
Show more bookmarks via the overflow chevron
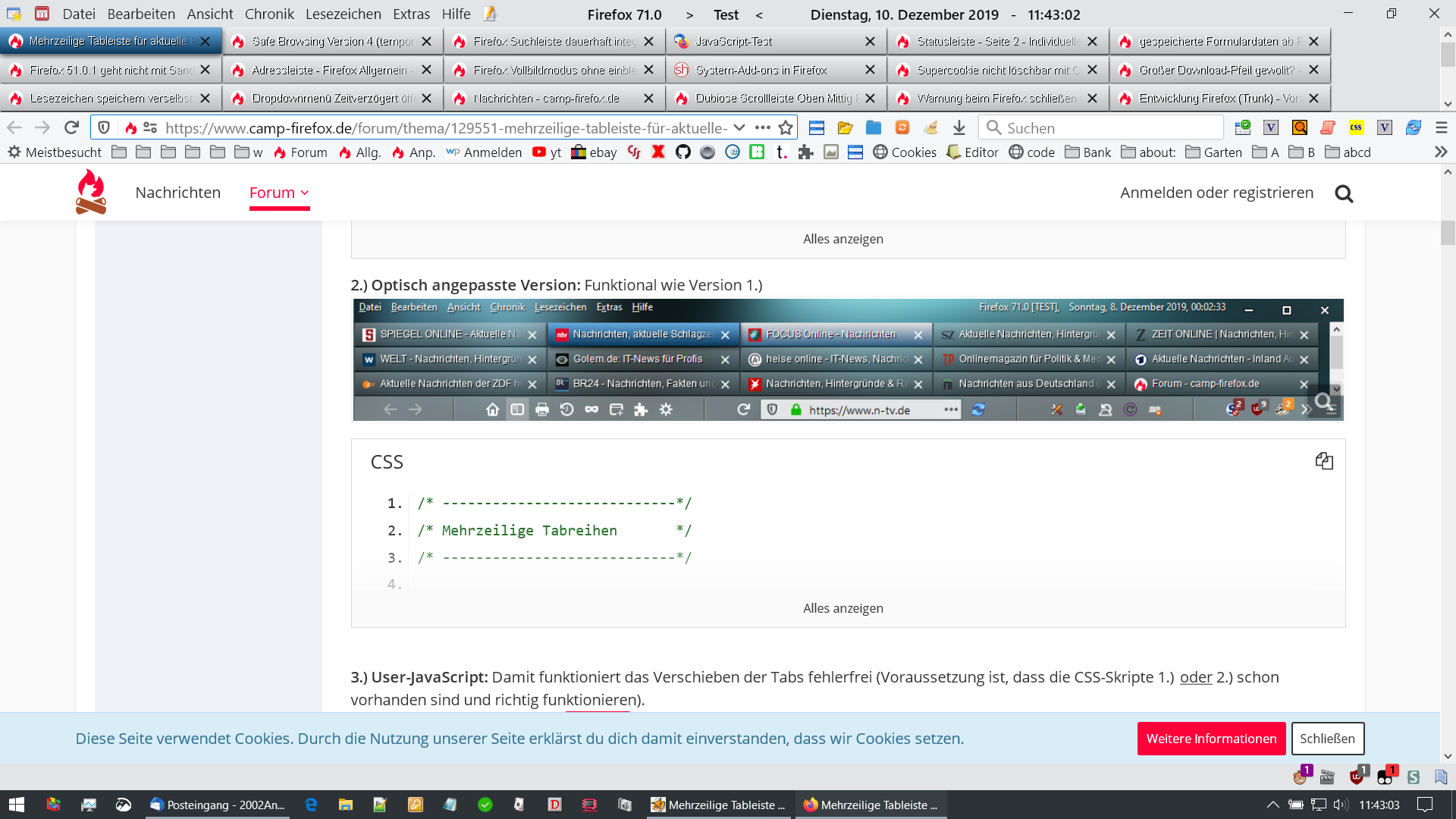[1441, 152]
